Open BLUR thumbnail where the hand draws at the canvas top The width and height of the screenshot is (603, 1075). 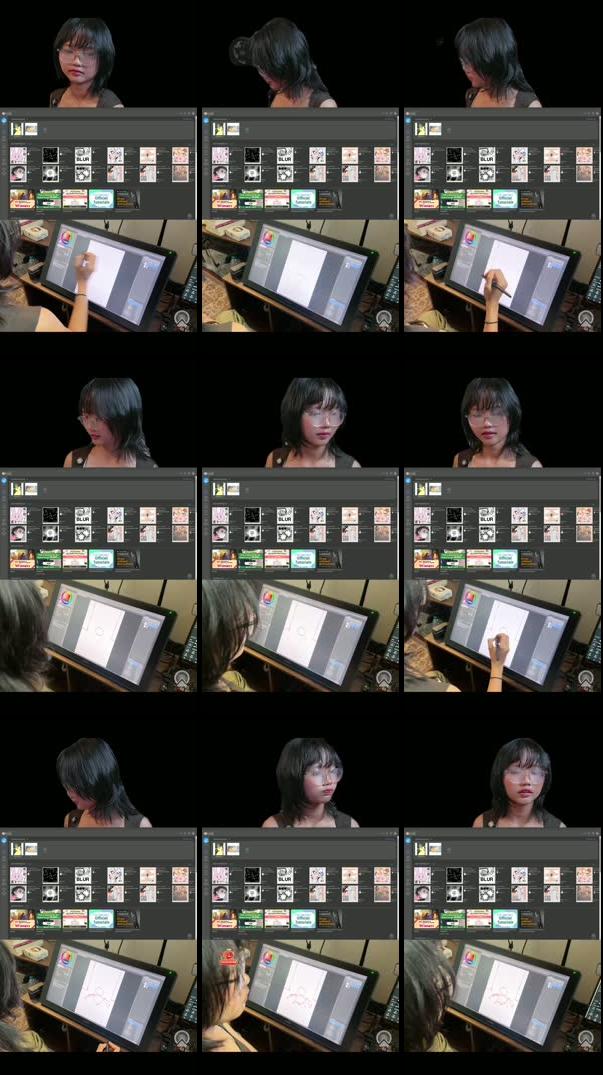pos(83,155)
